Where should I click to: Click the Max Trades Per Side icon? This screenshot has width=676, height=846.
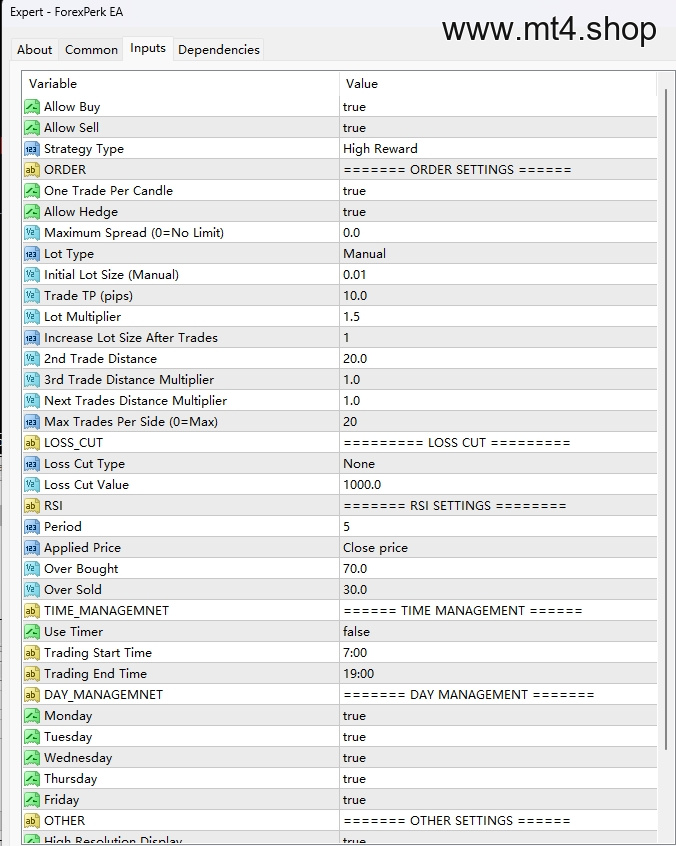[x=32, y=422]
